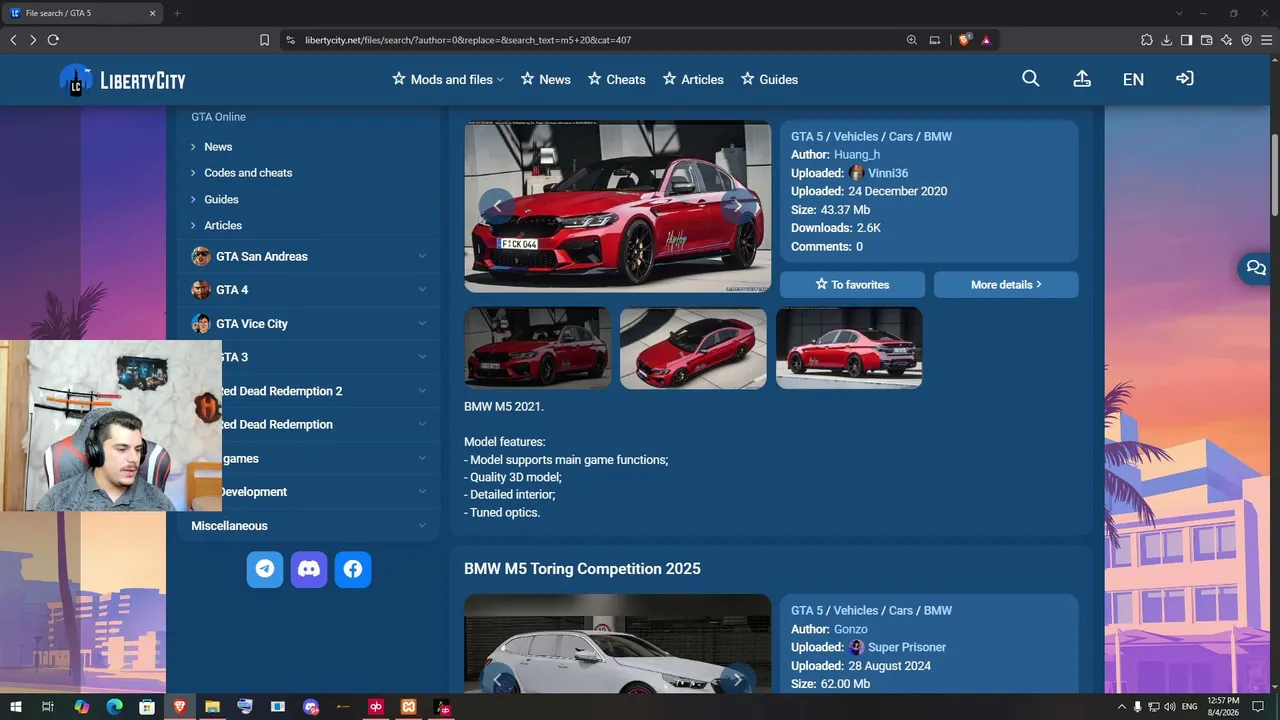The image size is (1280, 720).
Task: Open author Huang_h profile link
Action: (x=857, y=155)
